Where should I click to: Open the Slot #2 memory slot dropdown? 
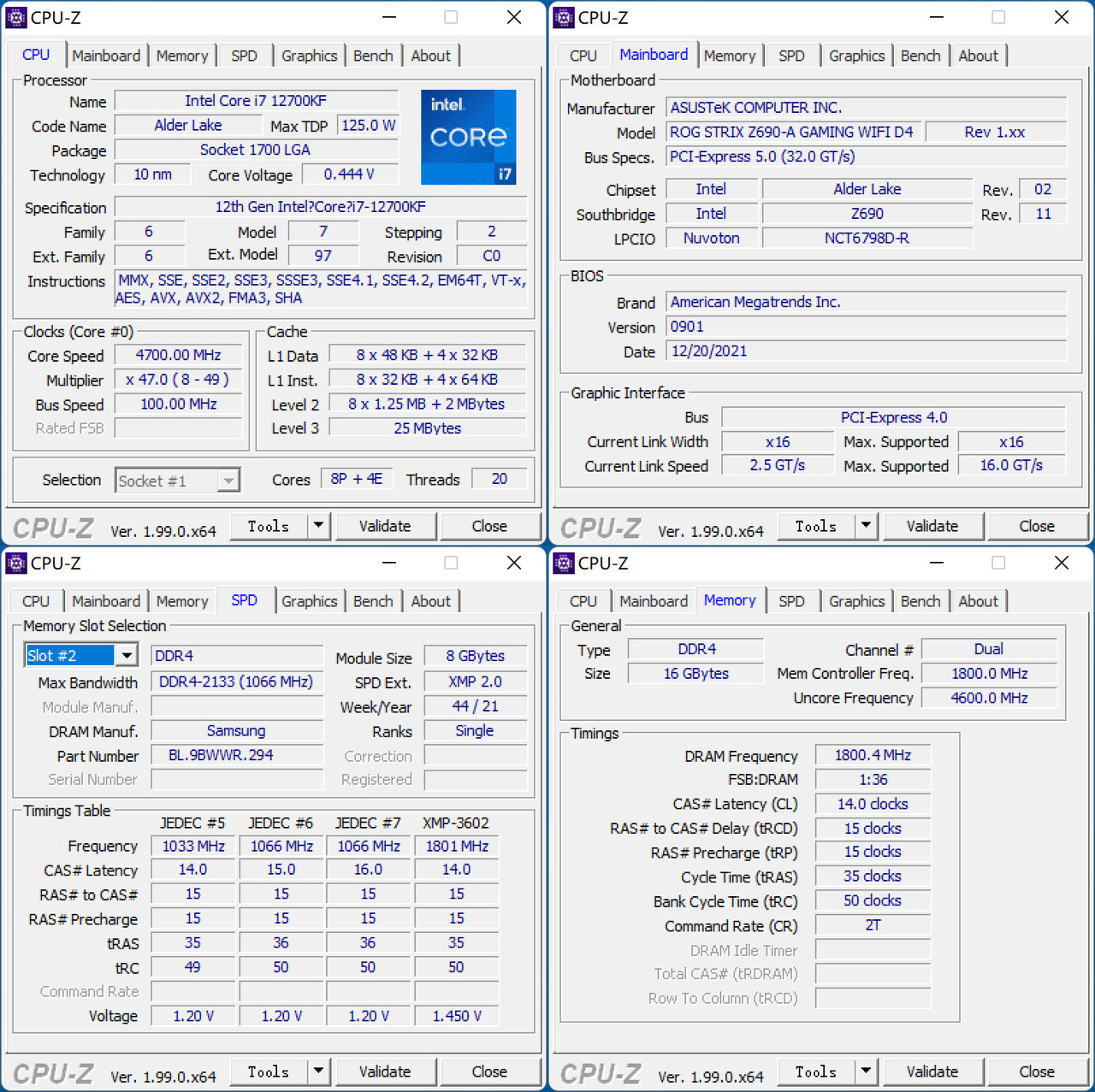pos(127,656)
